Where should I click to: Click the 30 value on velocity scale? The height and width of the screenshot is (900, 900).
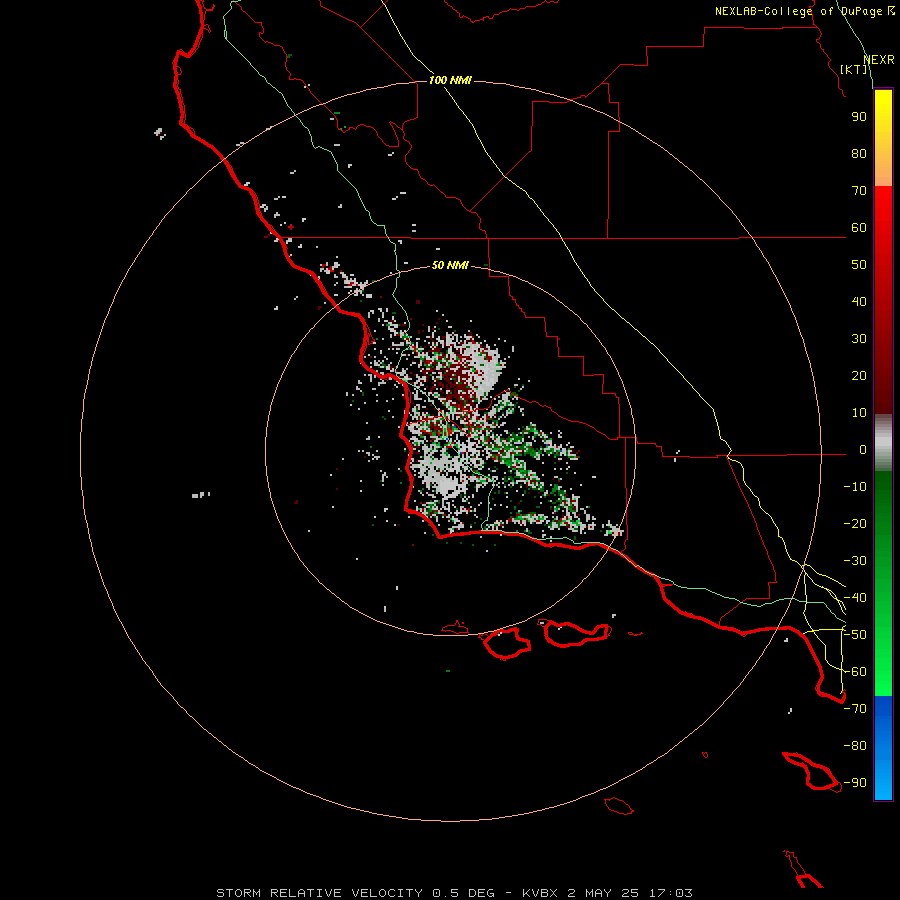tap(859, 339)
